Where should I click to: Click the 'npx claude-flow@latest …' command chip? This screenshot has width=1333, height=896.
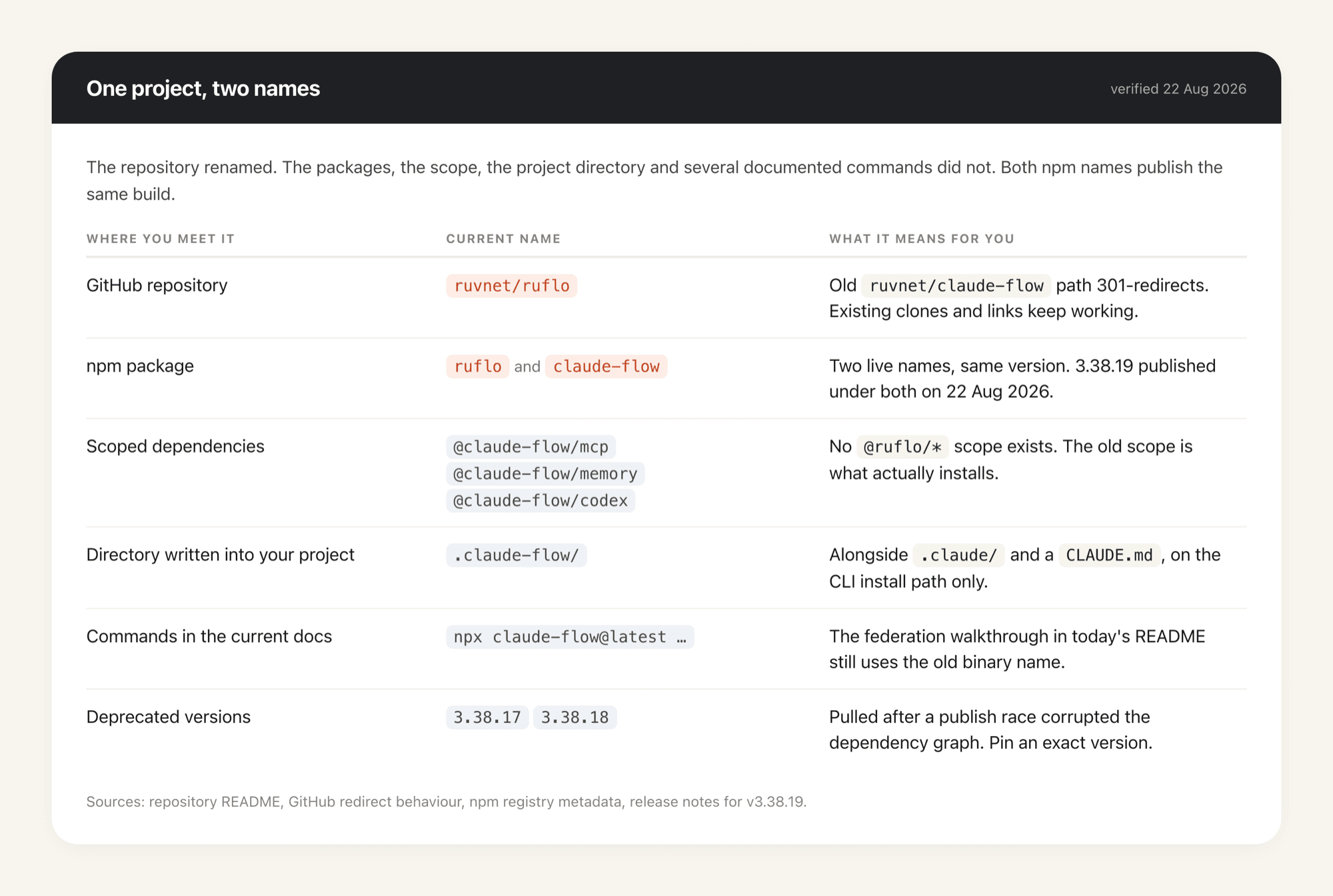pos(570,637)
